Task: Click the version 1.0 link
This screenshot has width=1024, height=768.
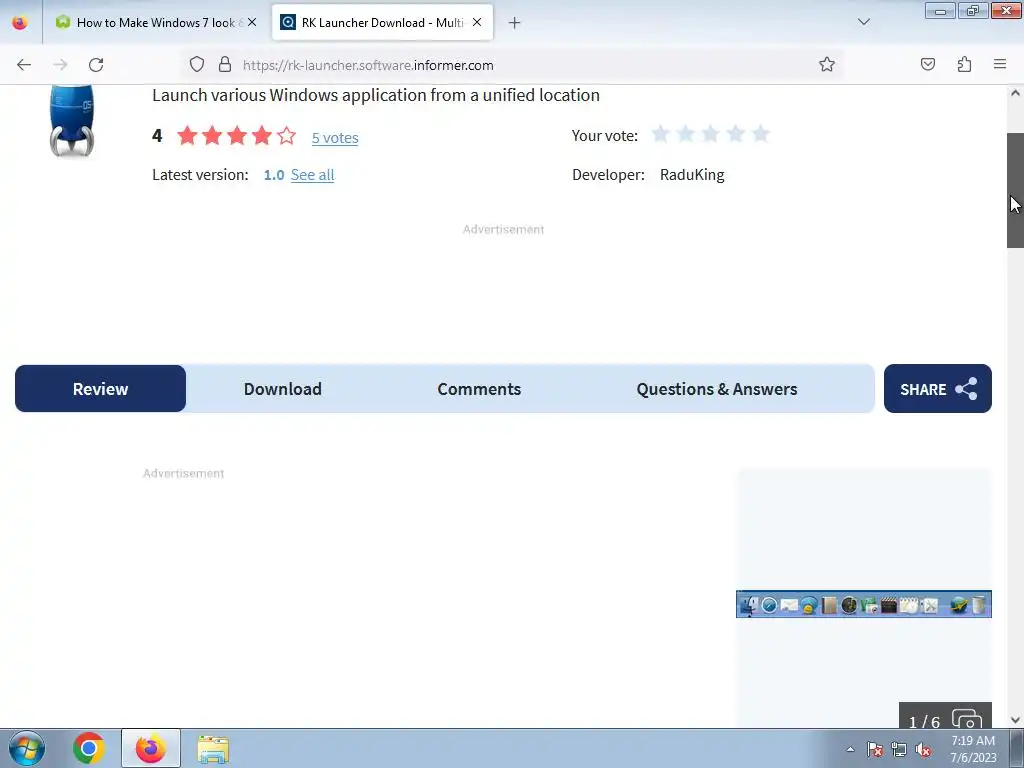Action: [274, 175]
